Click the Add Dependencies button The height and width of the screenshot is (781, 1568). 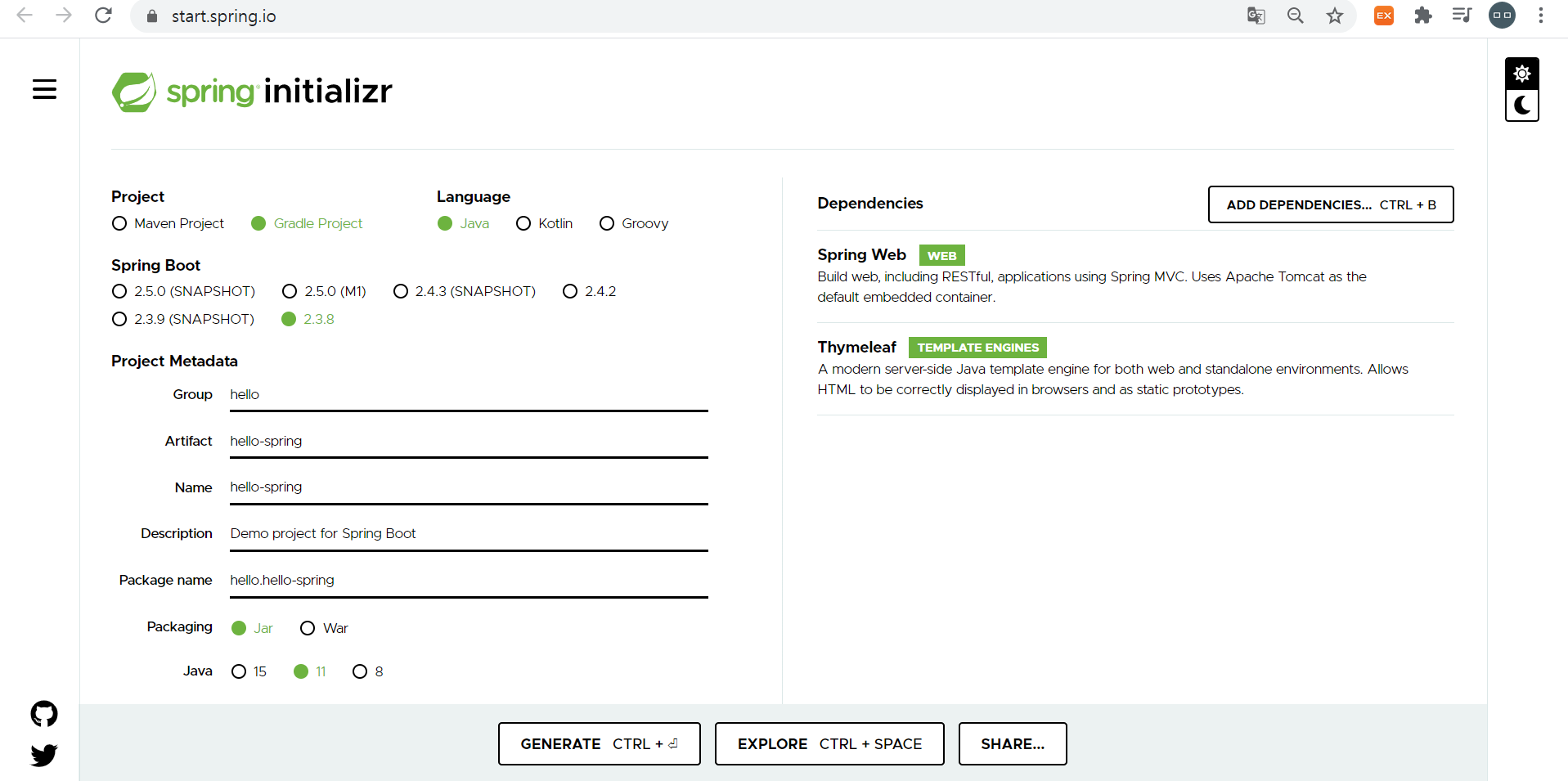click(1331, 204)
